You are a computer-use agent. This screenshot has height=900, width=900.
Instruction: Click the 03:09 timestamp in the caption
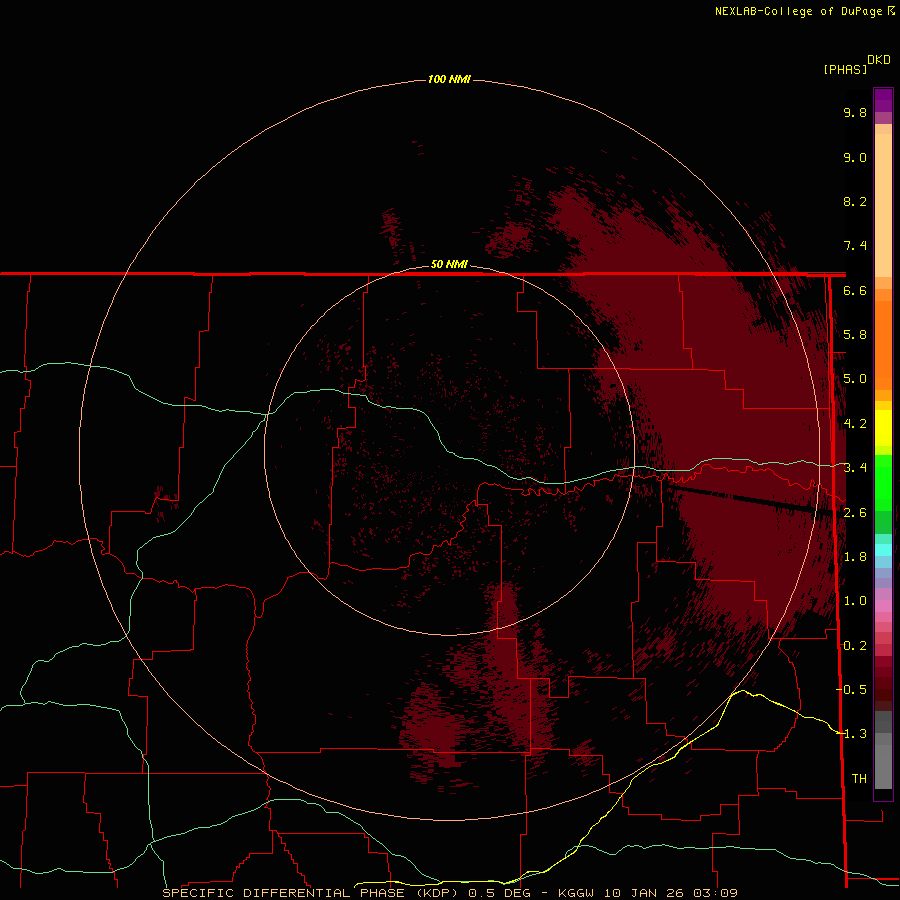click(715, 893)
